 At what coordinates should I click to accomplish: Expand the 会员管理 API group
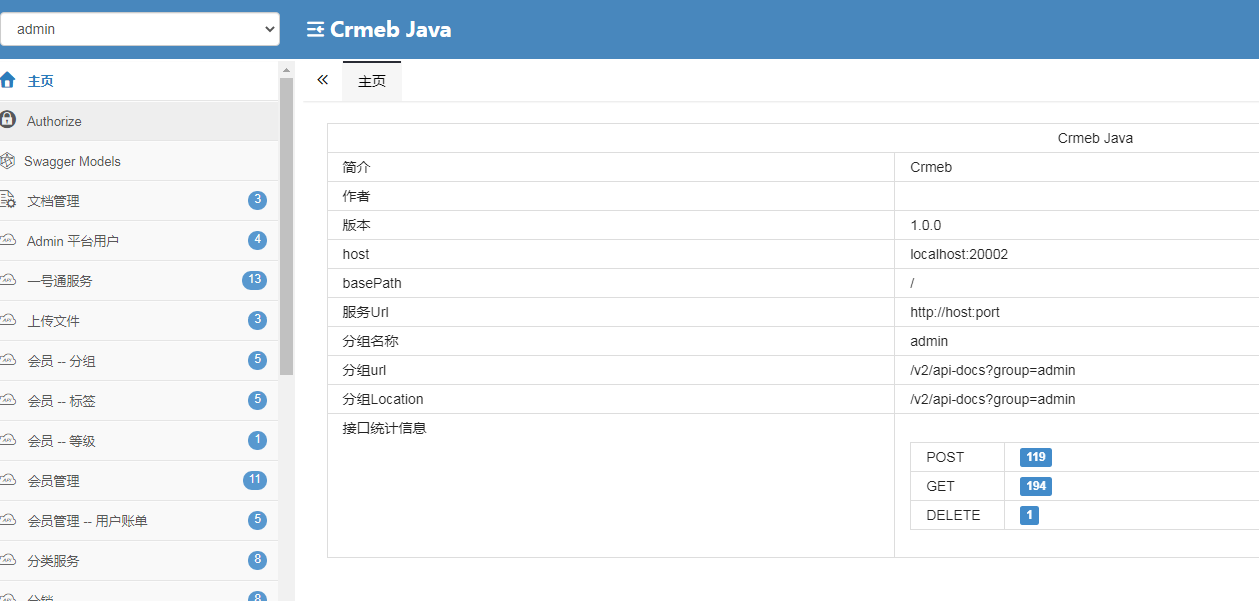pos(139,481)
